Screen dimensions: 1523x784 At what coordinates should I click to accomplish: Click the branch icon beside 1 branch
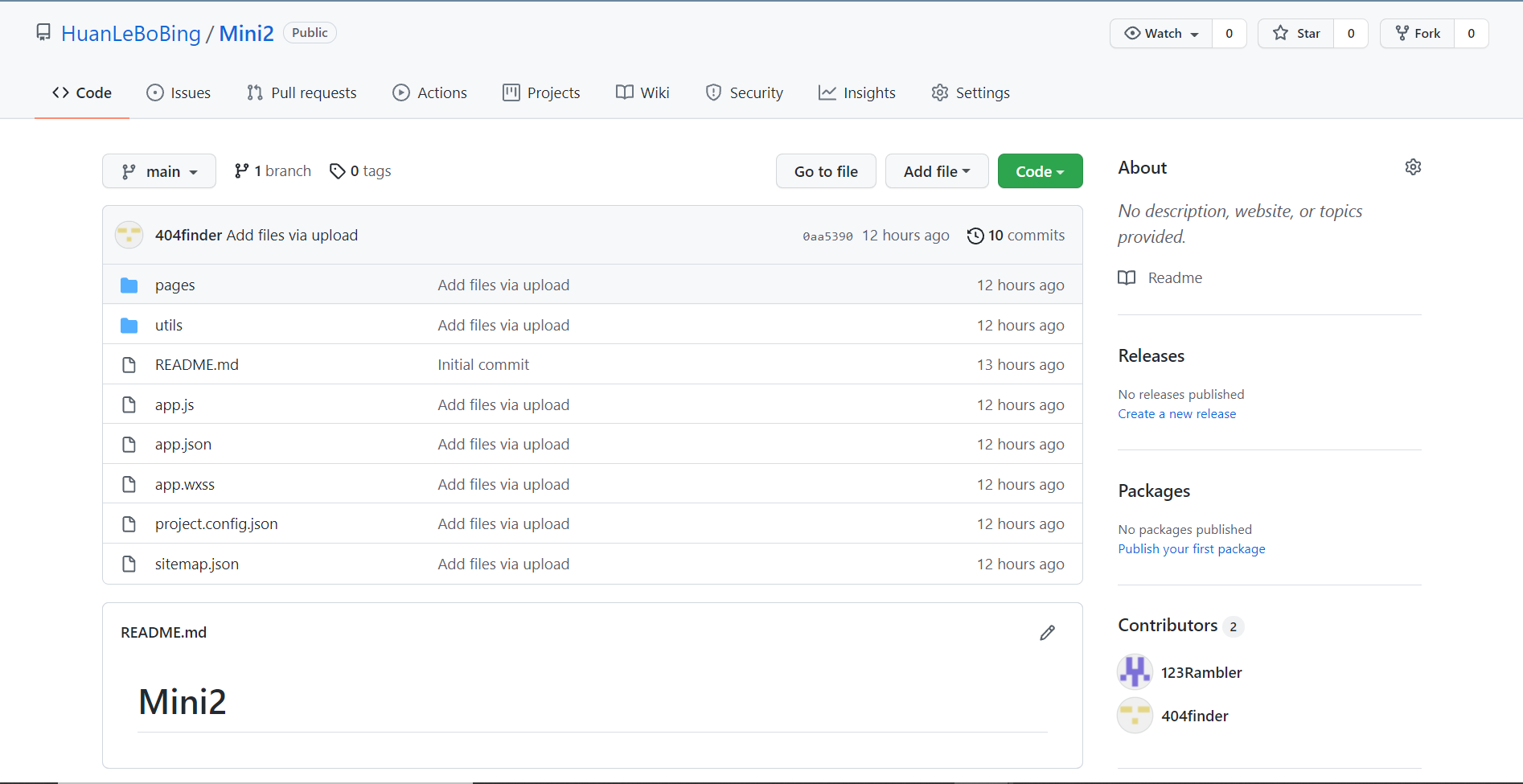pos(241,171)
